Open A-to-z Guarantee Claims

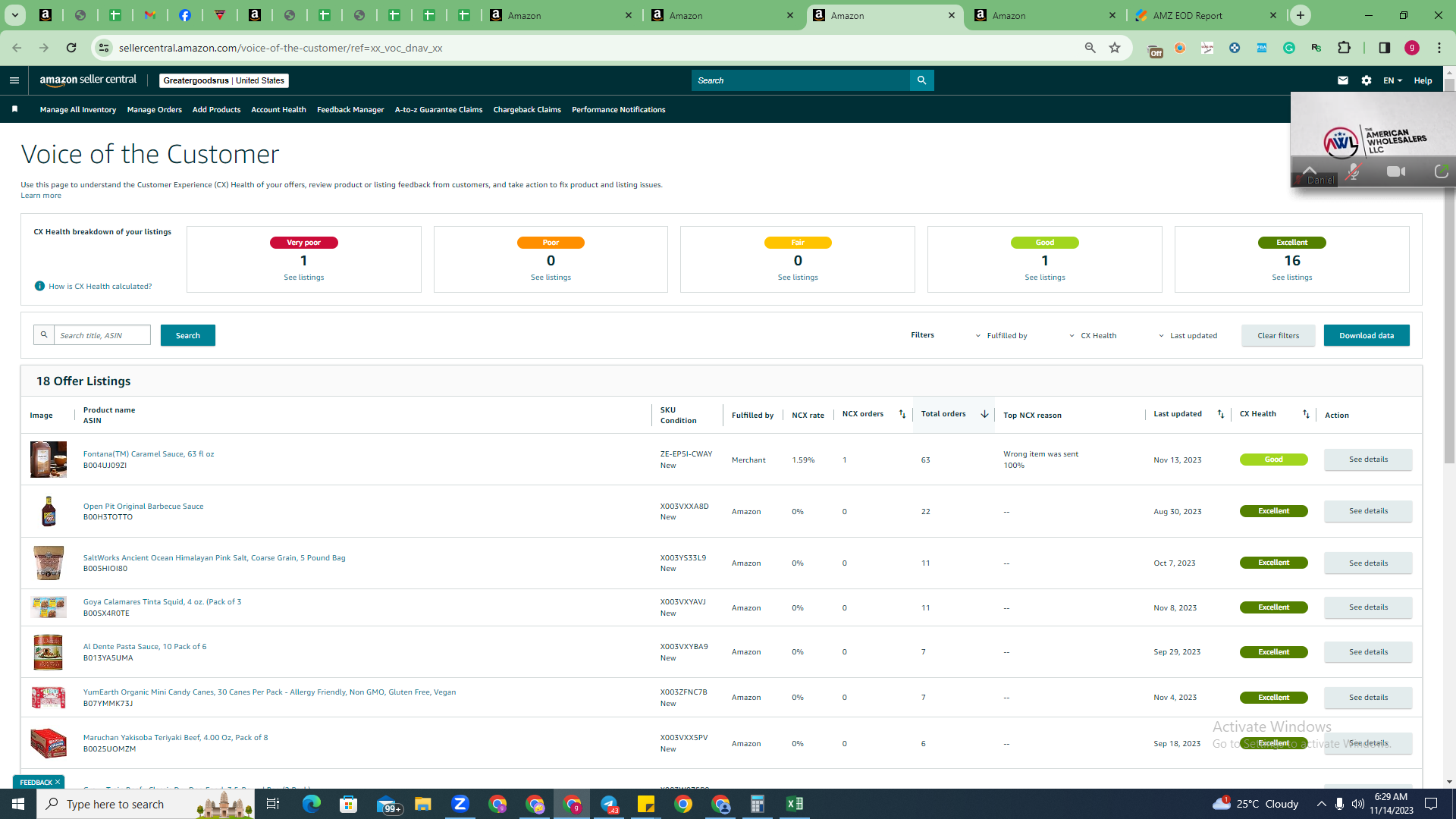tap(438, 109)
